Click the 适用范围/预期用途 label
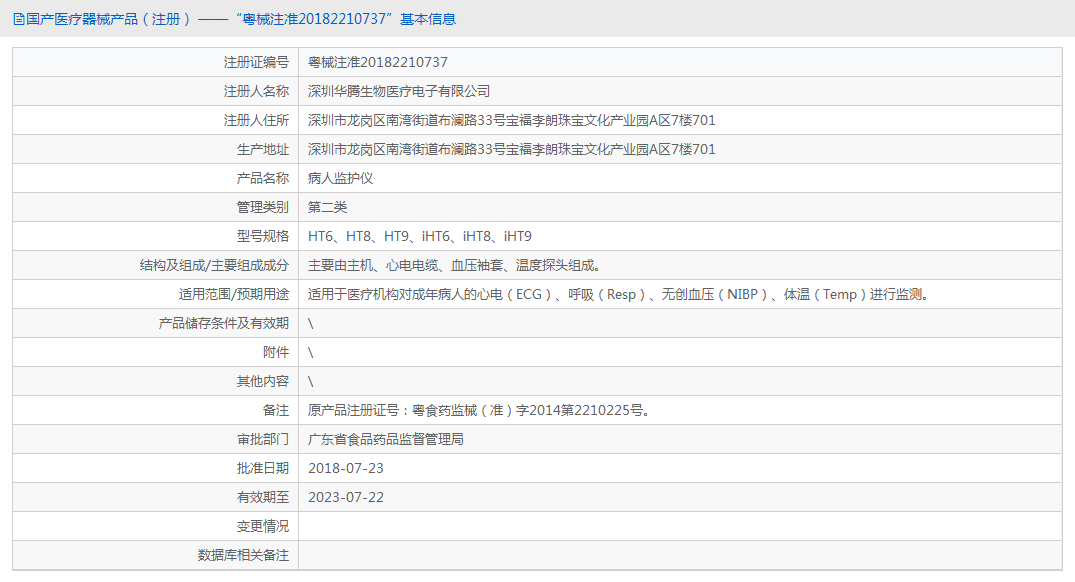Image resolution: width=1075 pixels, height=582 pixels. 234,294
